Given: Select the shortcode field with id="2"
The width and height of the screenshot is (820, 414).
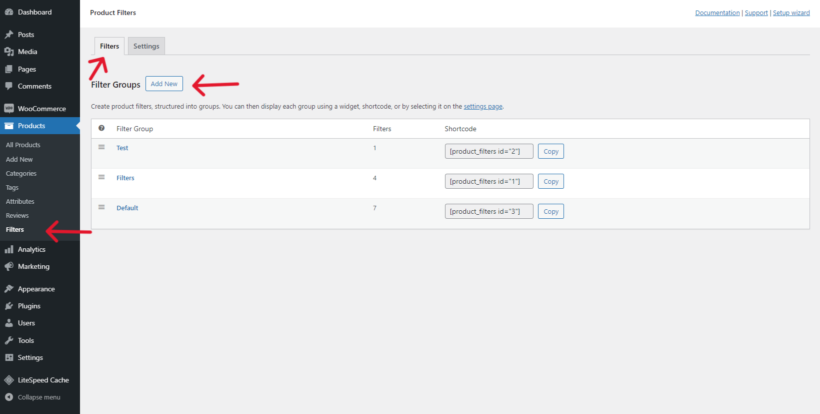Looking at the screenshot, I should [489, 152].
